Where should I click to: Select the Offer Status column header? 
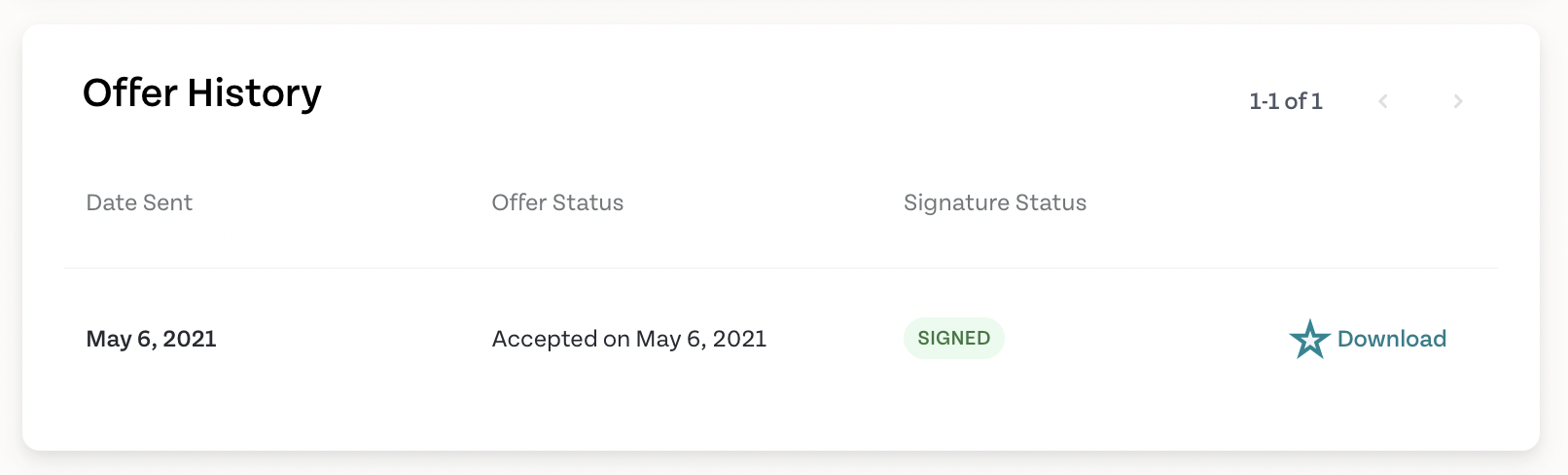click(557, 202)
